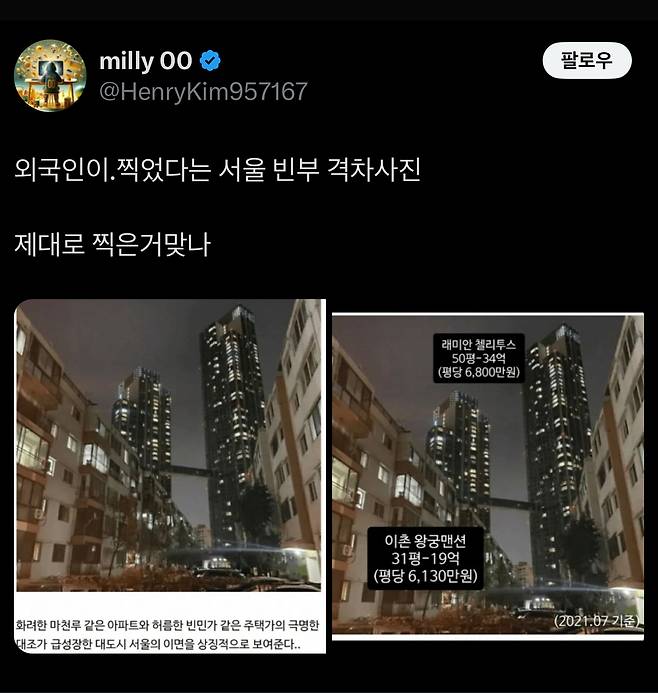Click the bright street lamp in the left photo
This screenshot has height=693, width=658.
tap(293, 552)
